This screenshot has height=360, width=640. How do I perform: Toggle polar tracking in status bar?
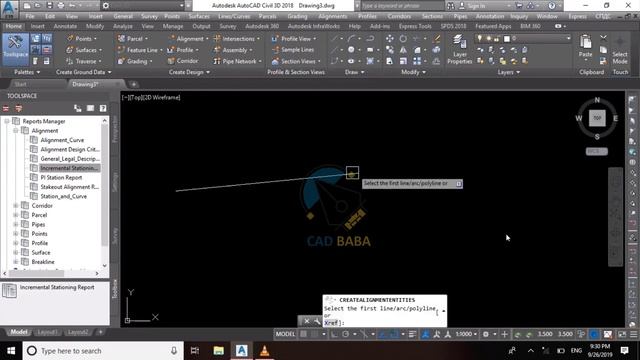click(346, 334)
